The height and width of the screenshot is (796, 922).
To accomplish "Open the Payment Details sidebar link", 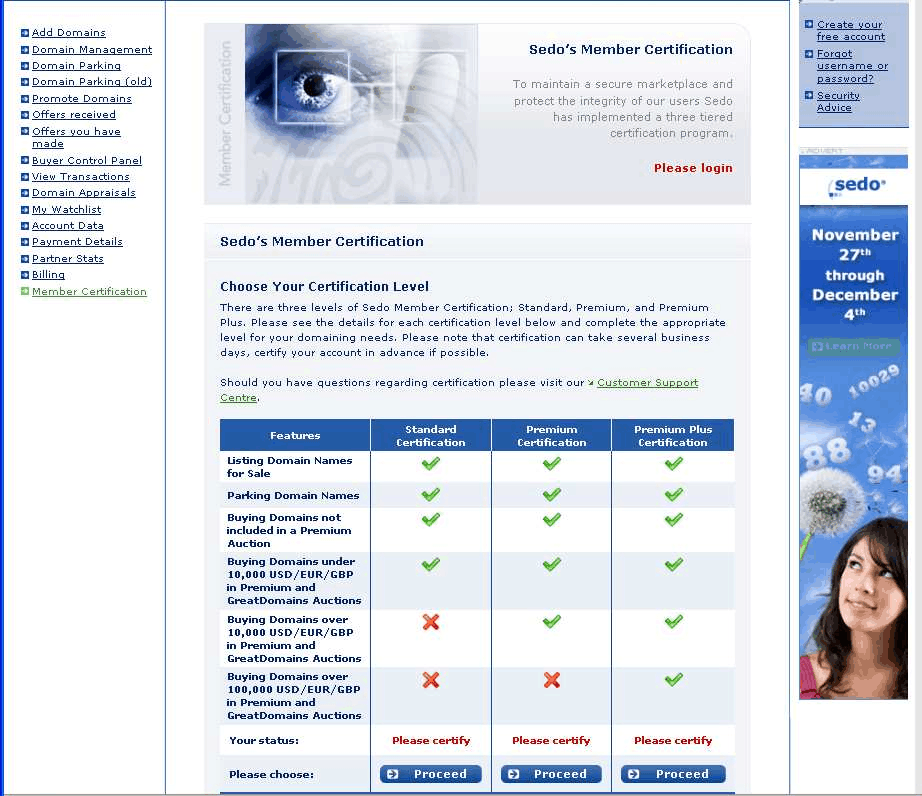I will 77,242.
